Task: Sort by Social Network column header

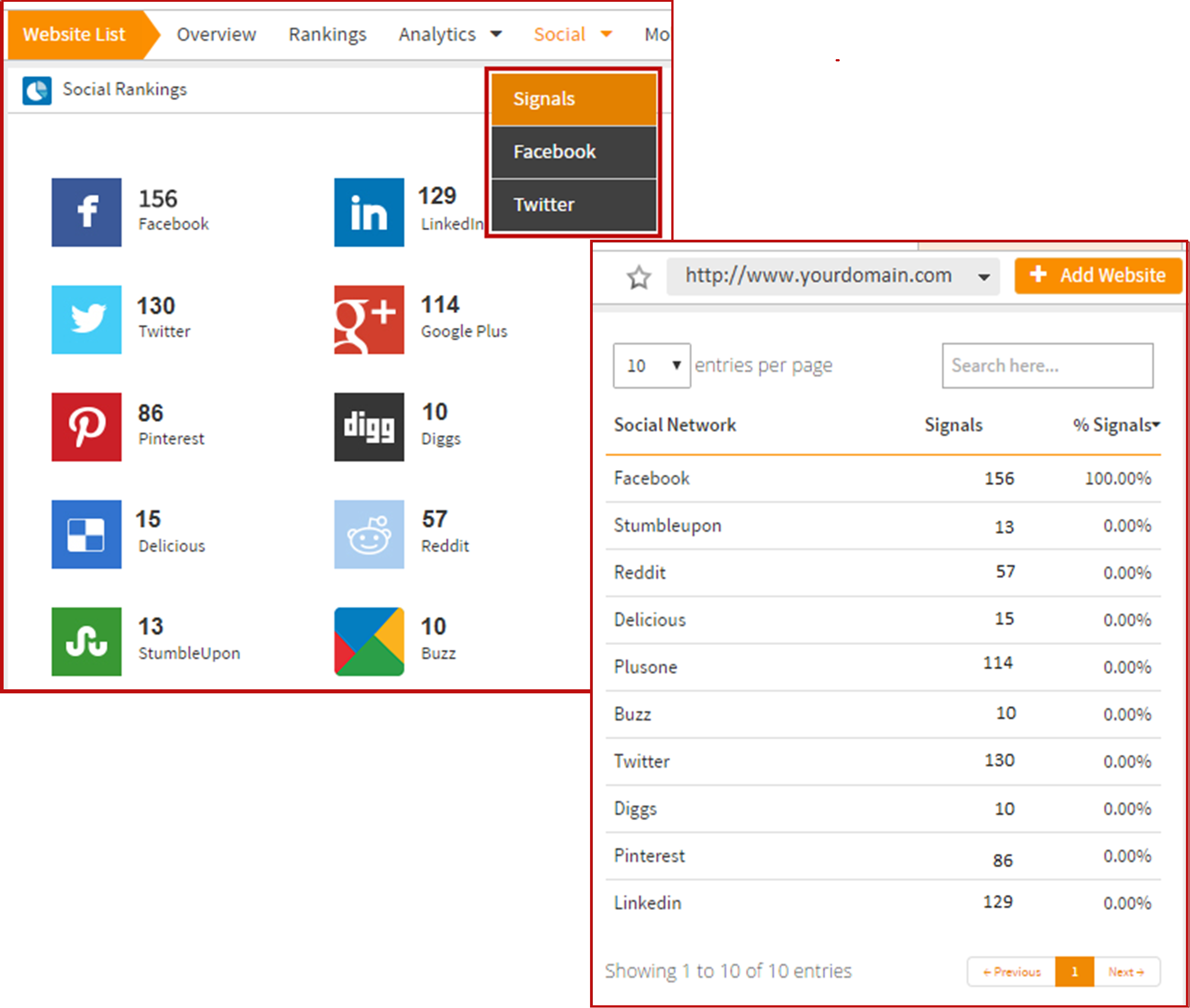Action: [x=675, y=425]
